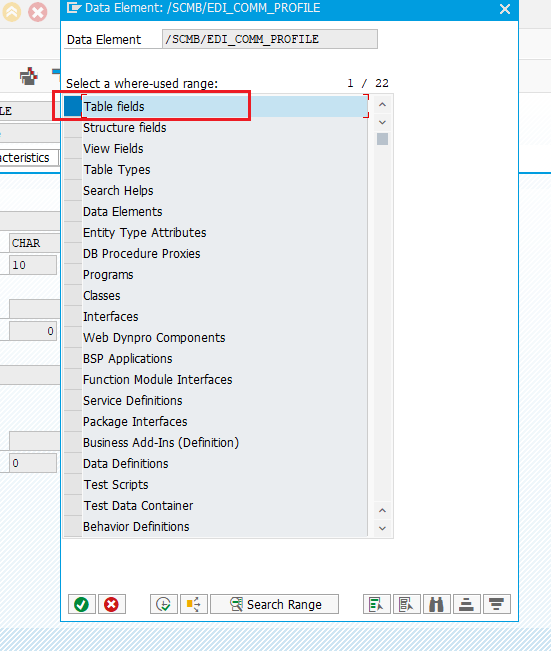Click the select indirect application icon
551x651 pixels.
193,604
